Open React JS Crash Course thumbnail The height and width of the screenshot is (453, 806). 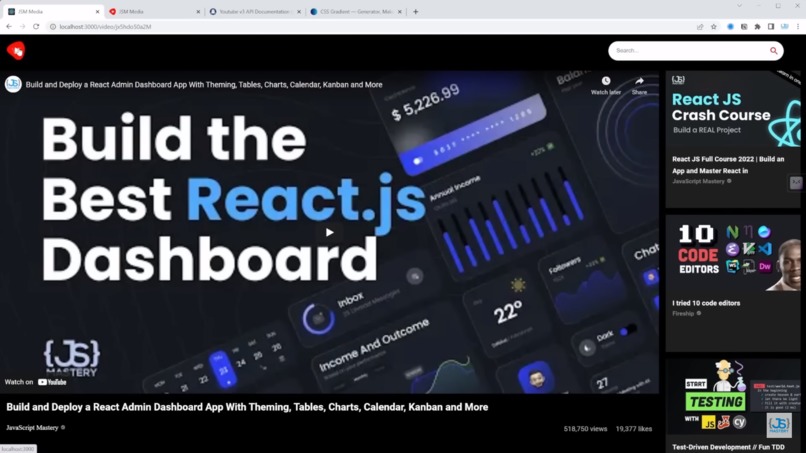click(x=732, y=109)
